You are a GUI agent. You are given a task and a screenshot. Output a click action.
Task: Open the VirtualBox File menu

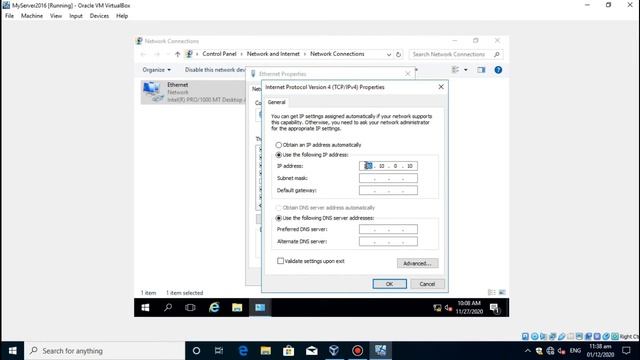[x=9, y=16]
